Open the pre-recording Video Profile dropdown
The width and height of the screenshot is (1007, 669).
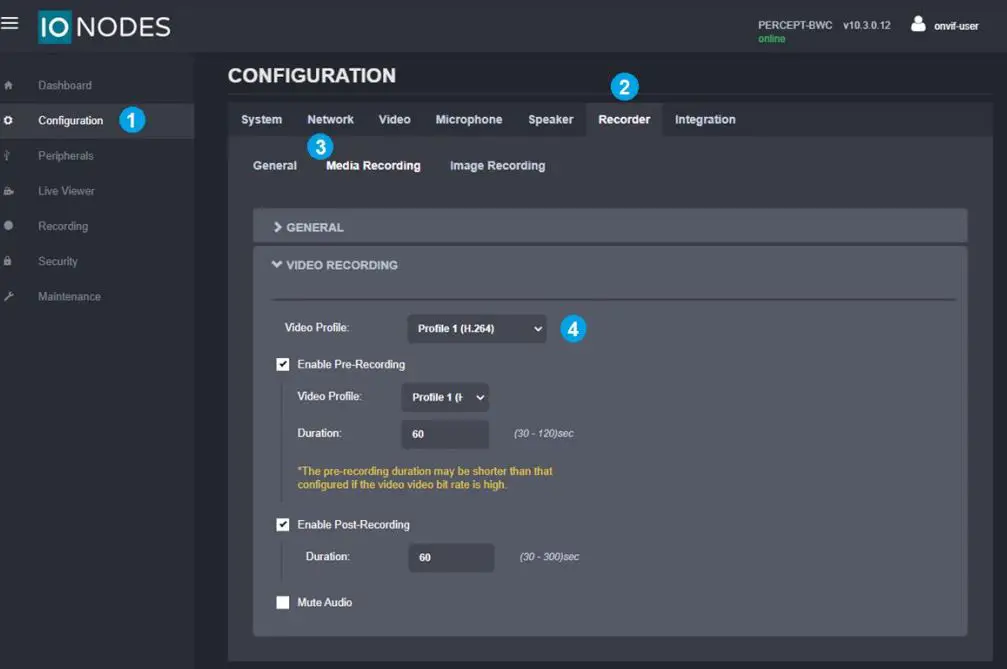coord(445,397)
